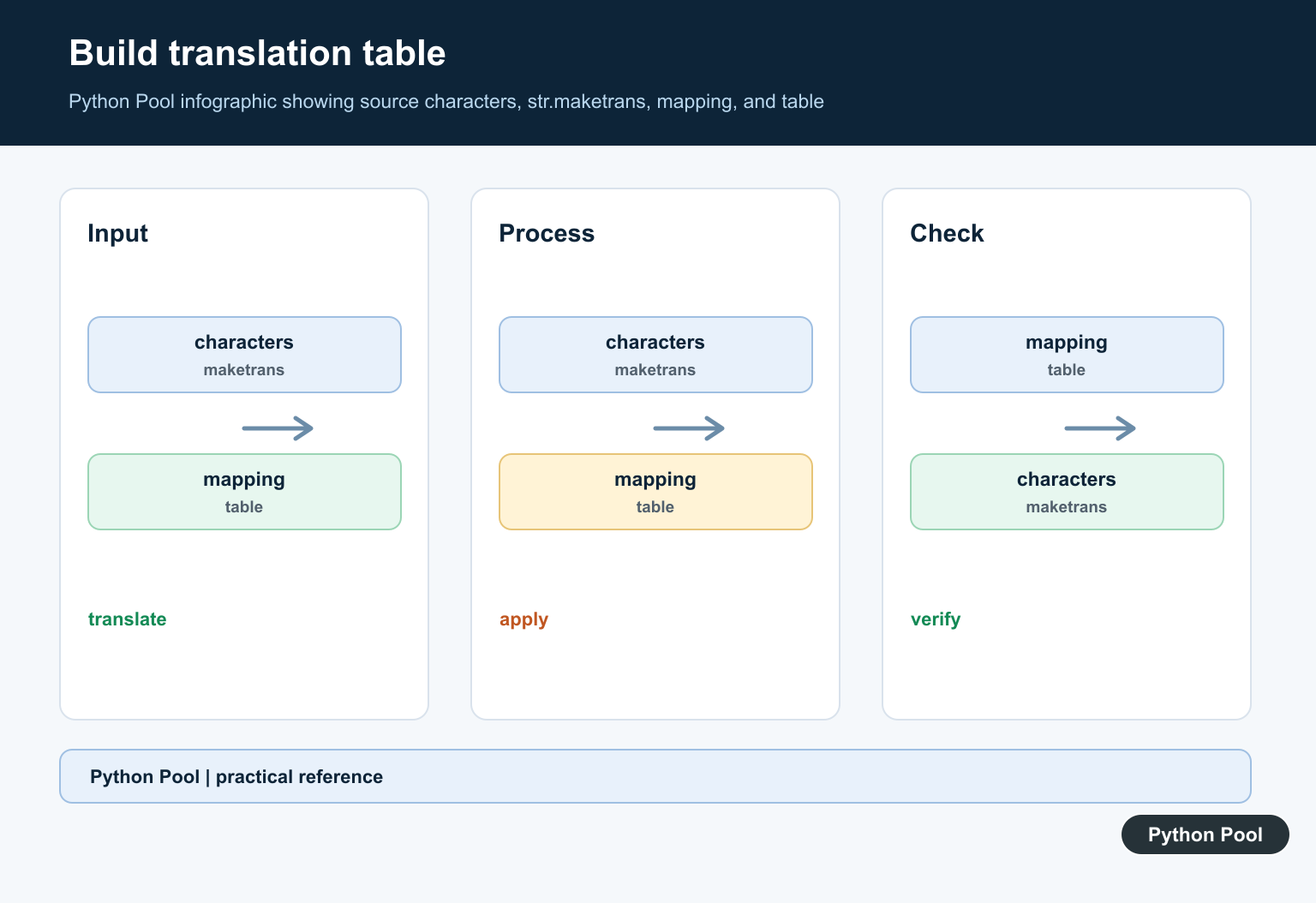Click the blue 'mapping table' box in Check card
The image size is (1316, 903).
[1067, 355]
